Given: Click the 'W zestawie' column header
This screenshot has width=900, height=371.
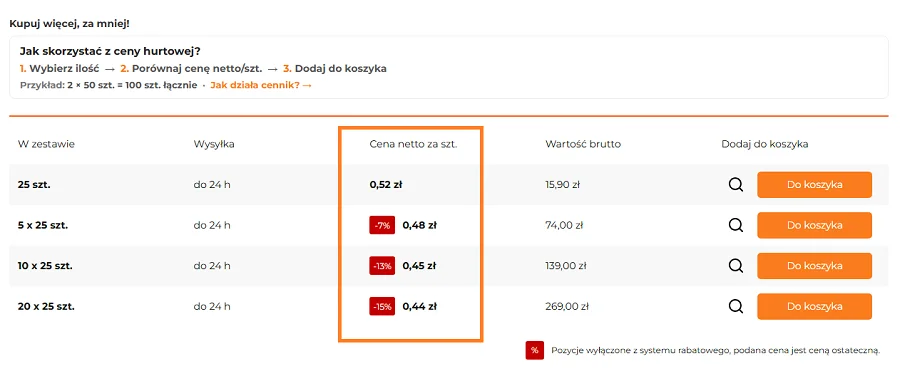Looking at the screenshot, I should tap(46, 144).
